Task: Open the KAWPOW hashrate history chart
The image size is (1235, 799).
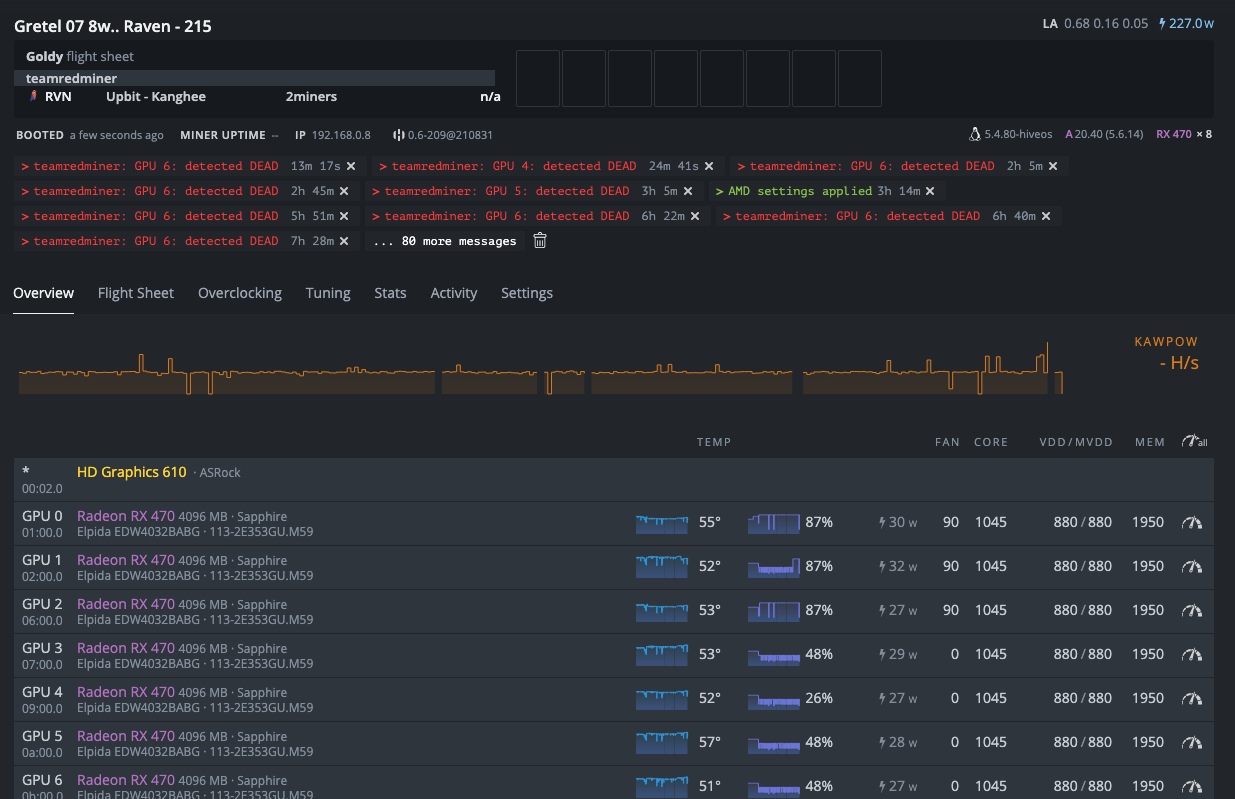Action: coord(541,370)
